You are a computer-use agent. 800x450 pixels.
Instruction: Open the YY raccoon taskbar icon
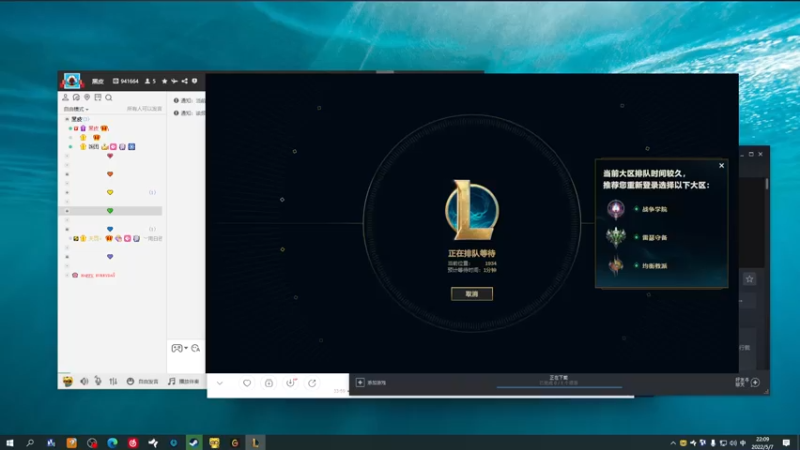(214, 443)
